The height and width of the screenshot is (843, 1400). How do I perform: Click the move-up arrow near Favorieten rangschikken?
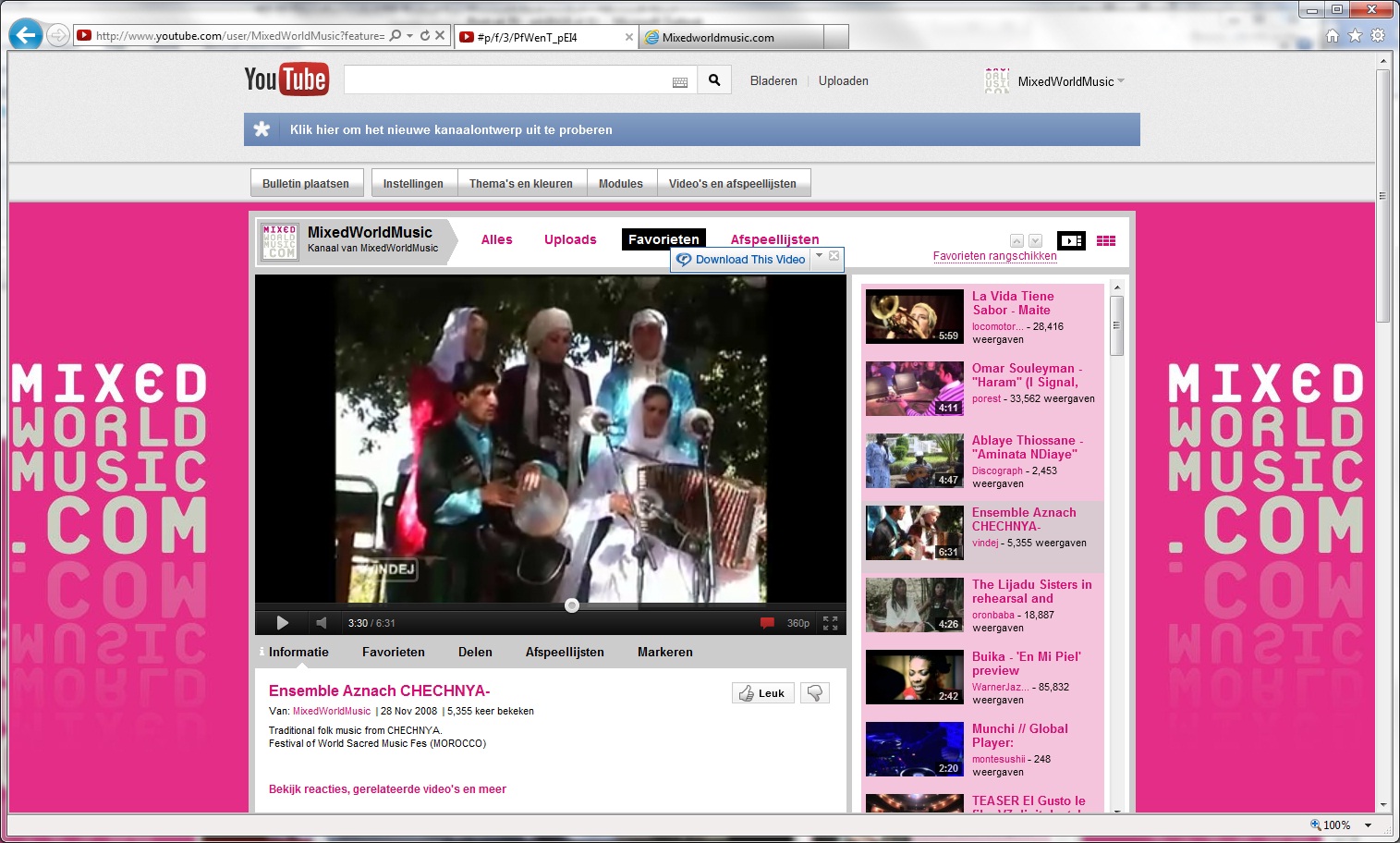(1017, 241)
